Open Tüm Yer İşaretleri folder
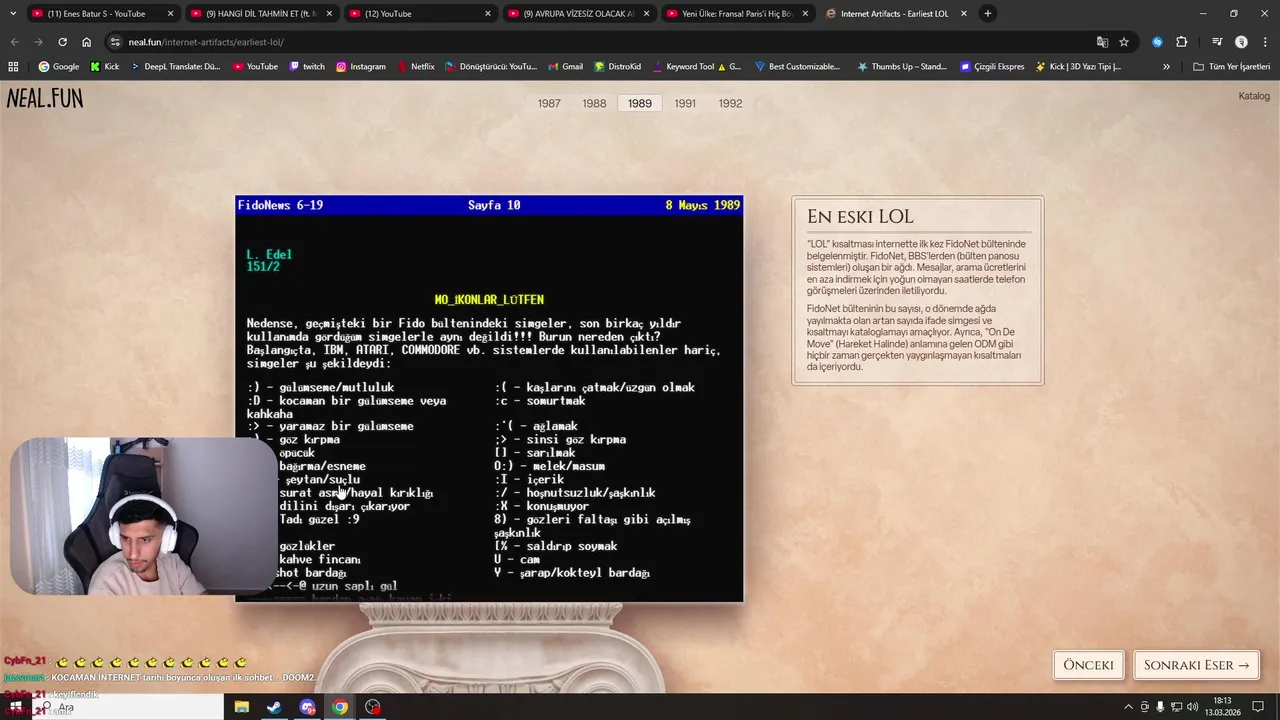This screenshot has height=720, width=1280. point(1232,67)
